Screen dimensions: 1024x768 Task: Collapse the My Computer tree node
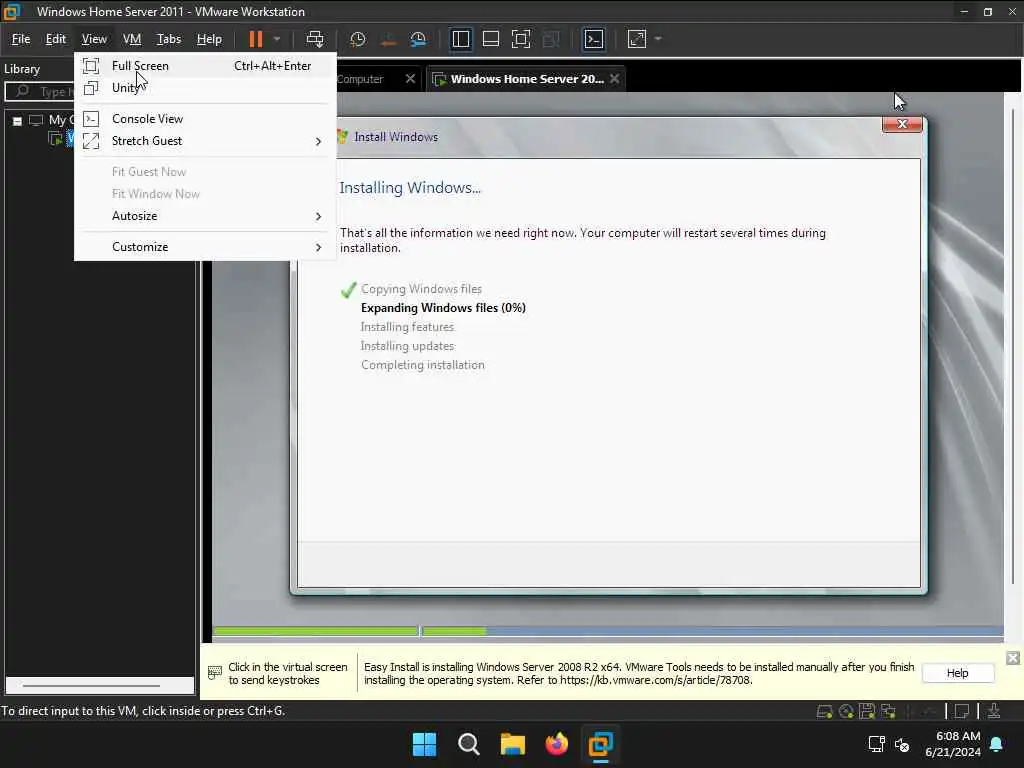[18, 121]
